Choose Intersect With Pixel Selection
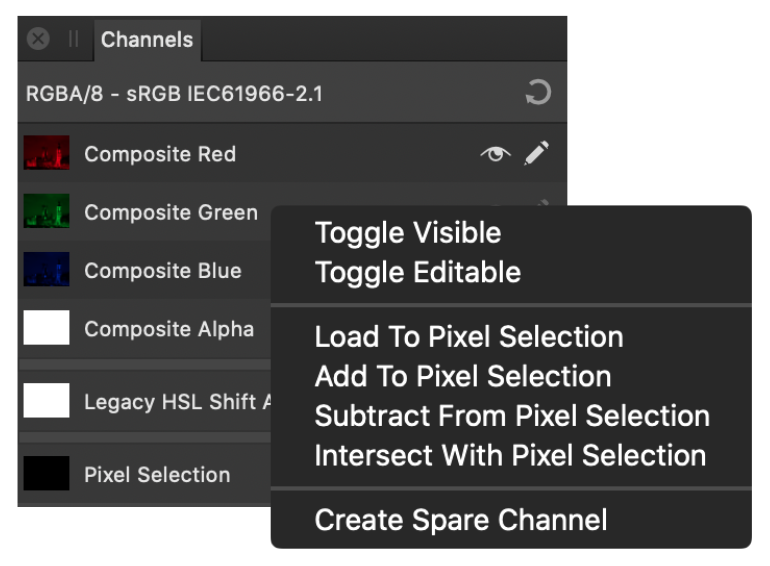The height and width of the screenshot is (566, 770). click(510, 456)
